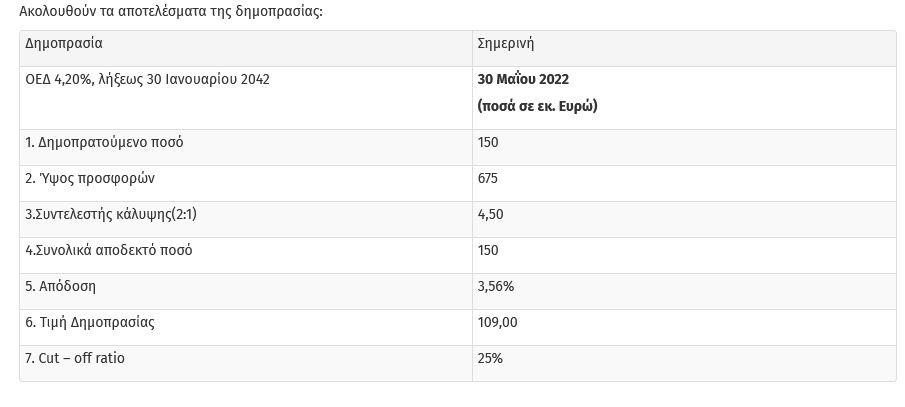
Task: Click value 150 in the Δημοπρατούμενο ποσό row
Action: point(488,142)
